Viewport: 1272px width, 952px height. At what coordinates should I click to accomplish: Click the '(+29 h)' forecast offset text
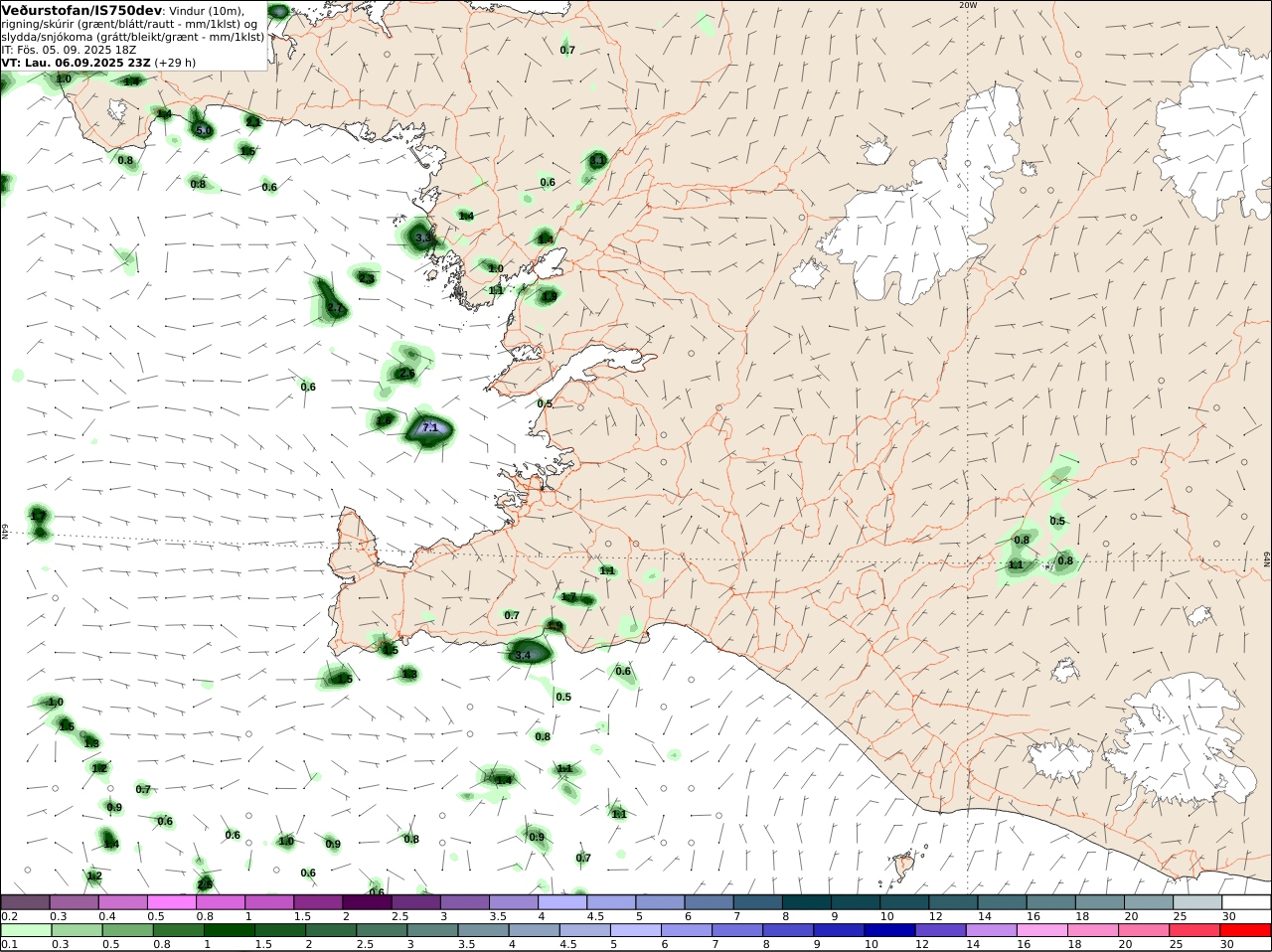point(175,63)
